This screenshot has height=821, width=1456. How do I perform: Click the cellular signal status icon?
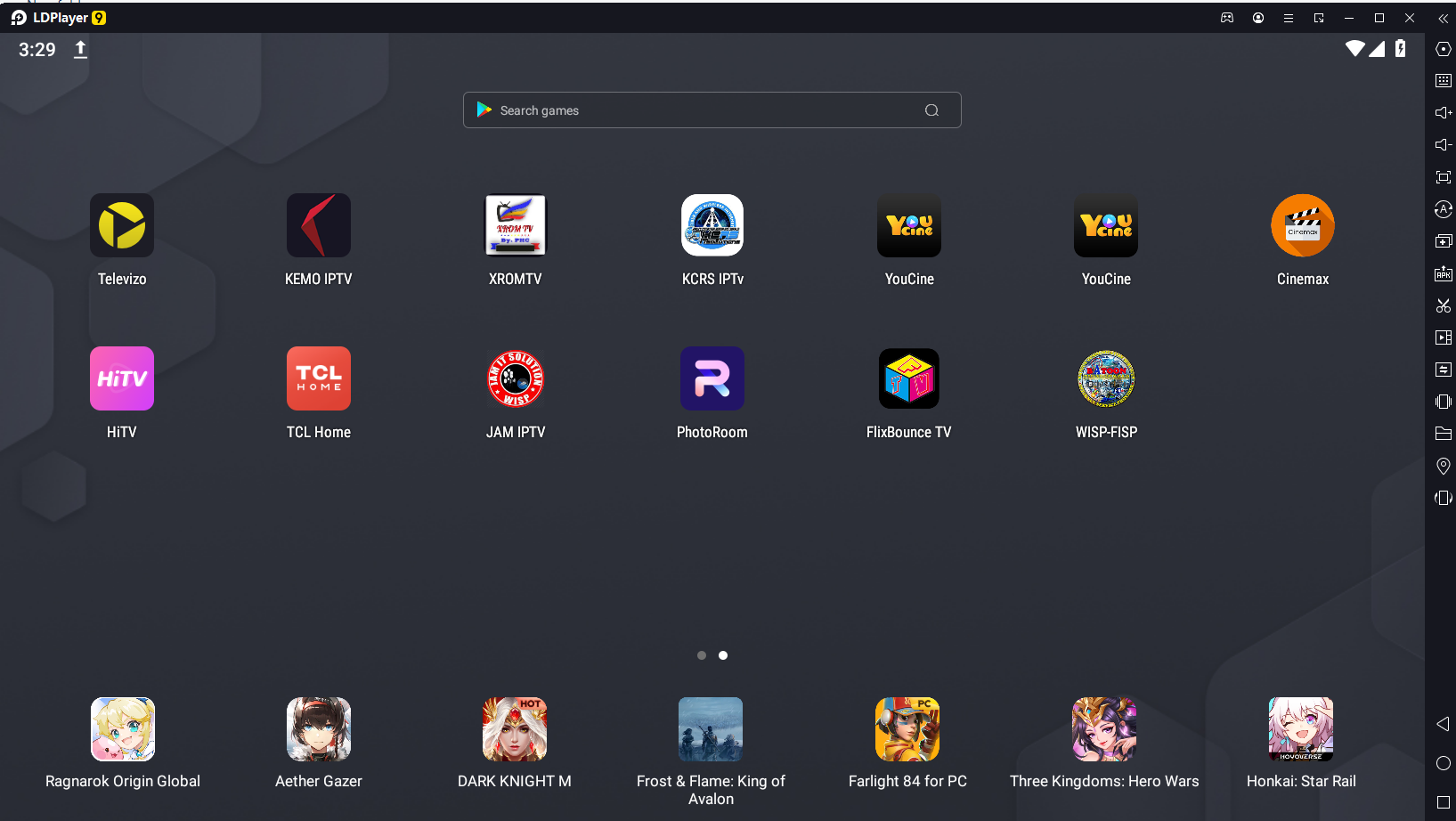click(1377, 48)
